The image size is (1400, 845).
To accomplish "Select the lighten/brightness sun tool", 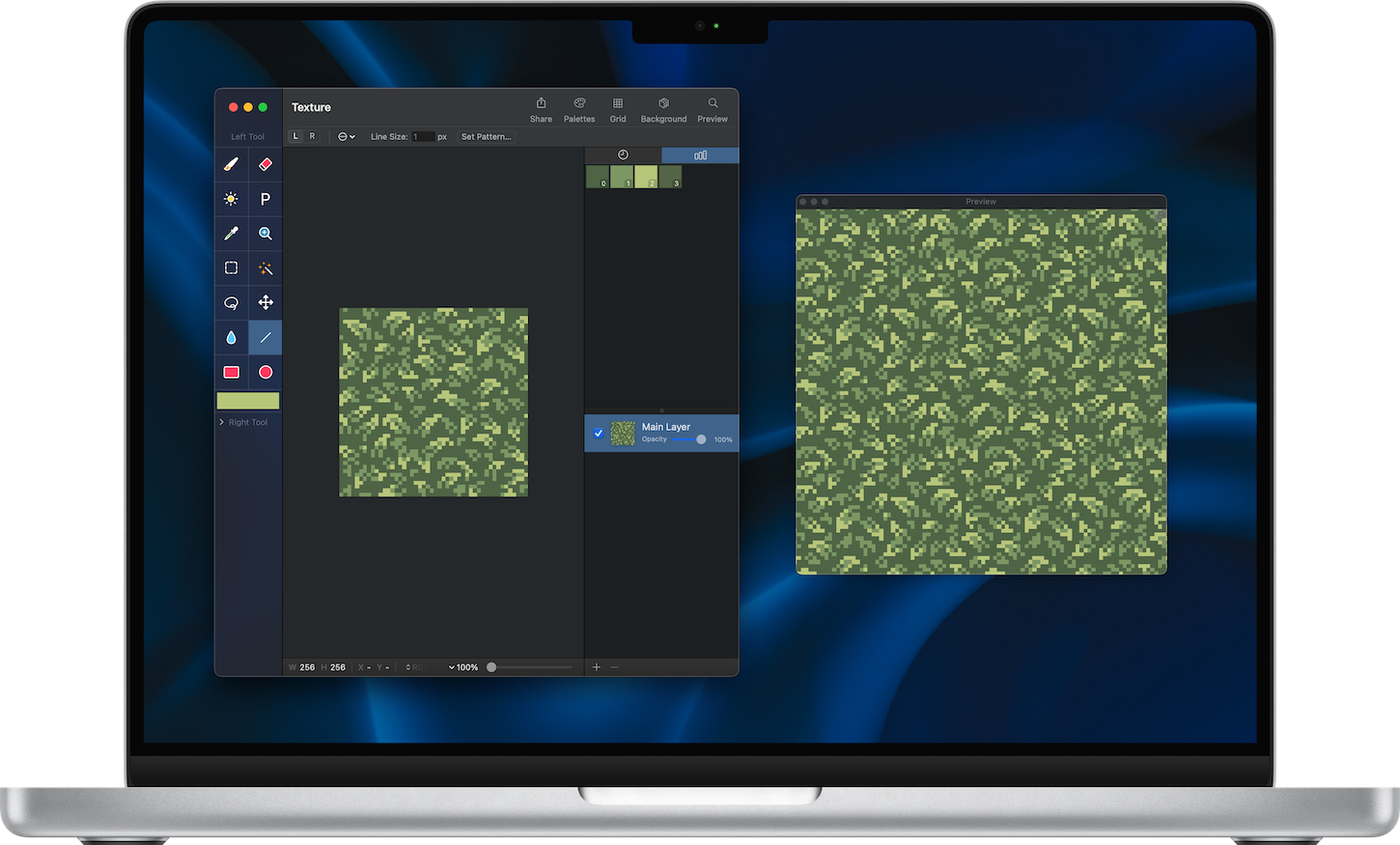I will [x=231, y=199].
